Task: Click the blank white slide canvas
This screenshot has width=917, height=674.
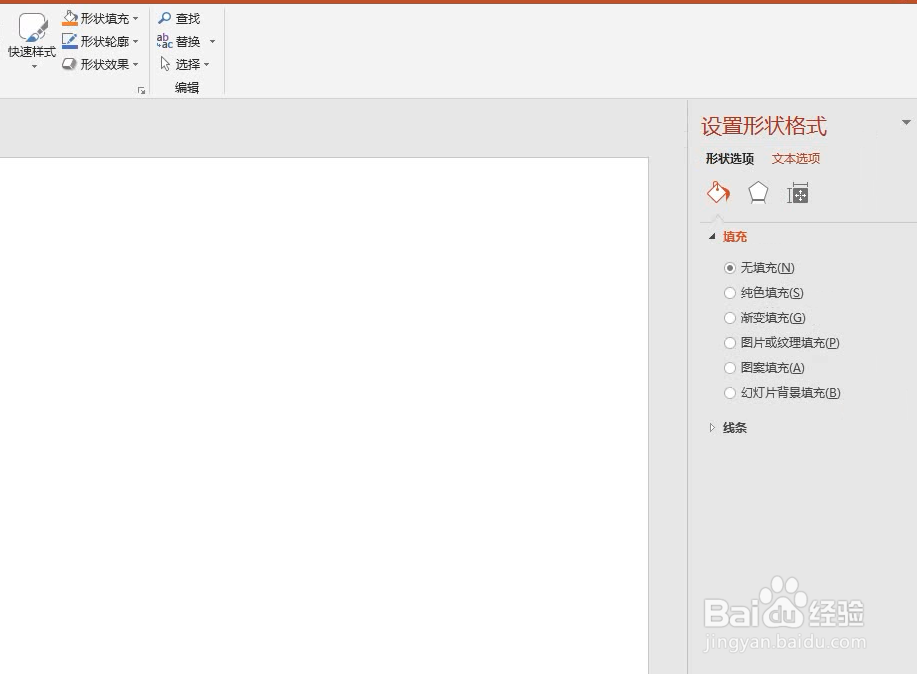Action: [x=323, y=415]
